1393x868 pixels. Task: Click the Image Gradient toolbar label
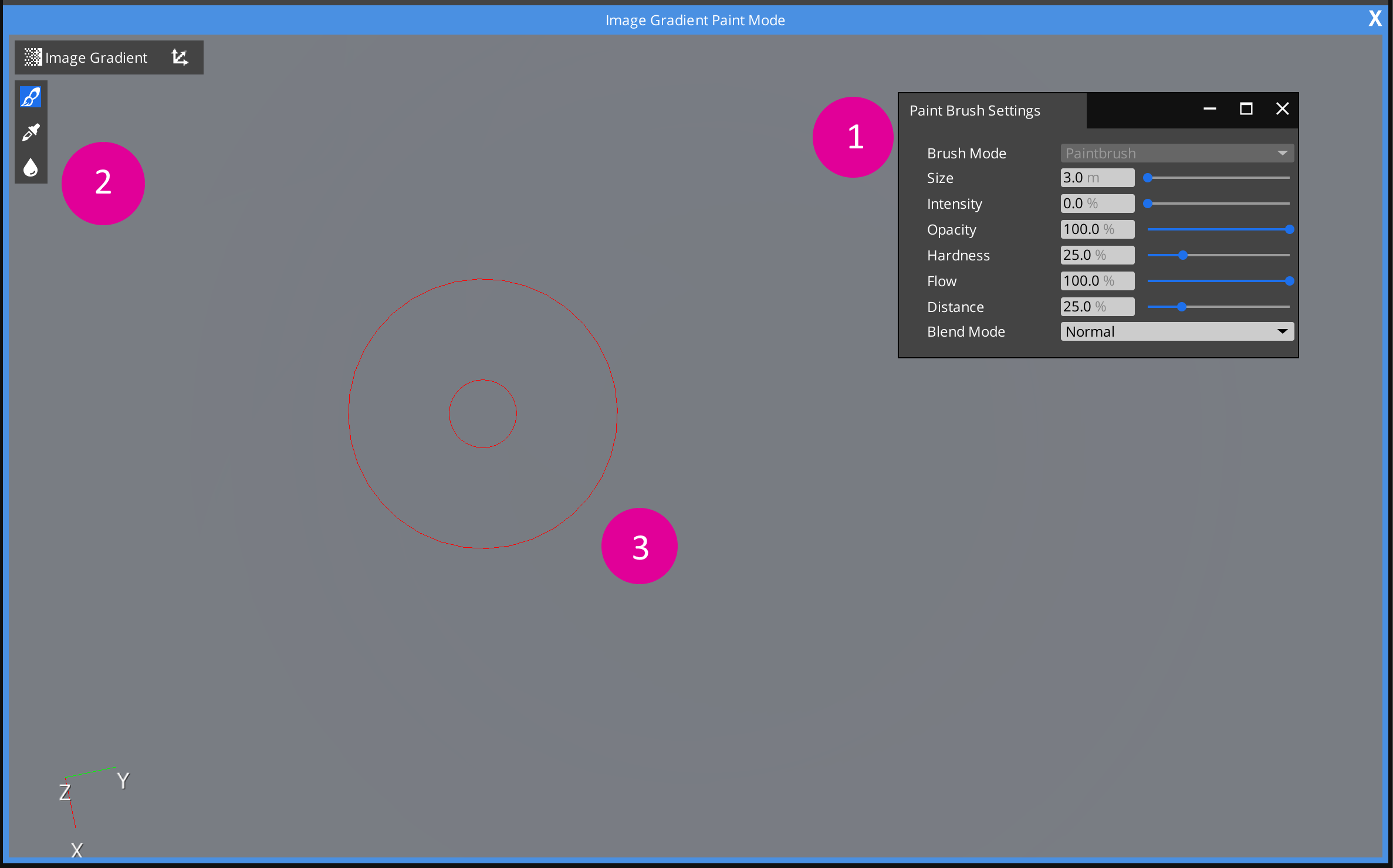click(96, 57)
